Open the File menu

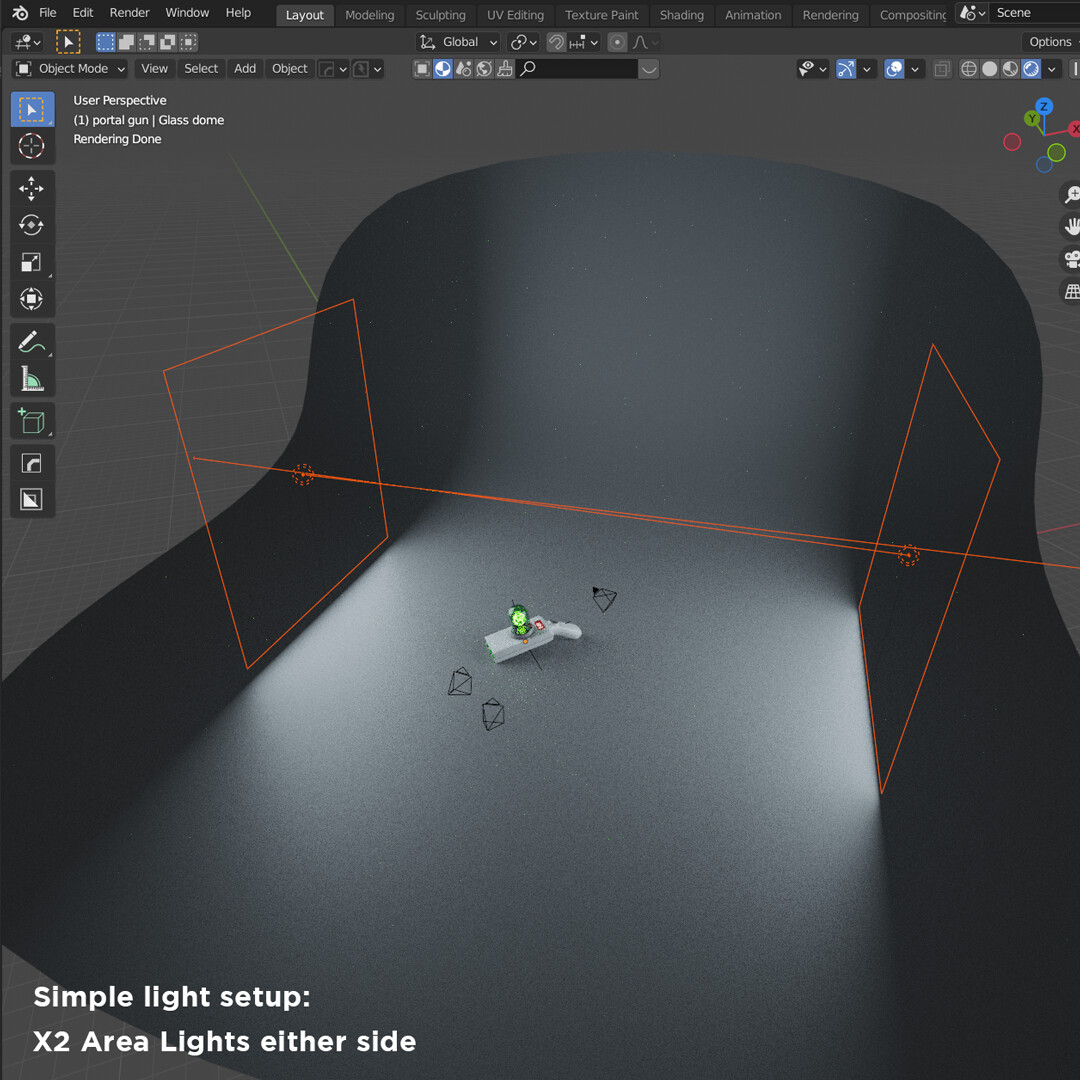click(48, 13)
